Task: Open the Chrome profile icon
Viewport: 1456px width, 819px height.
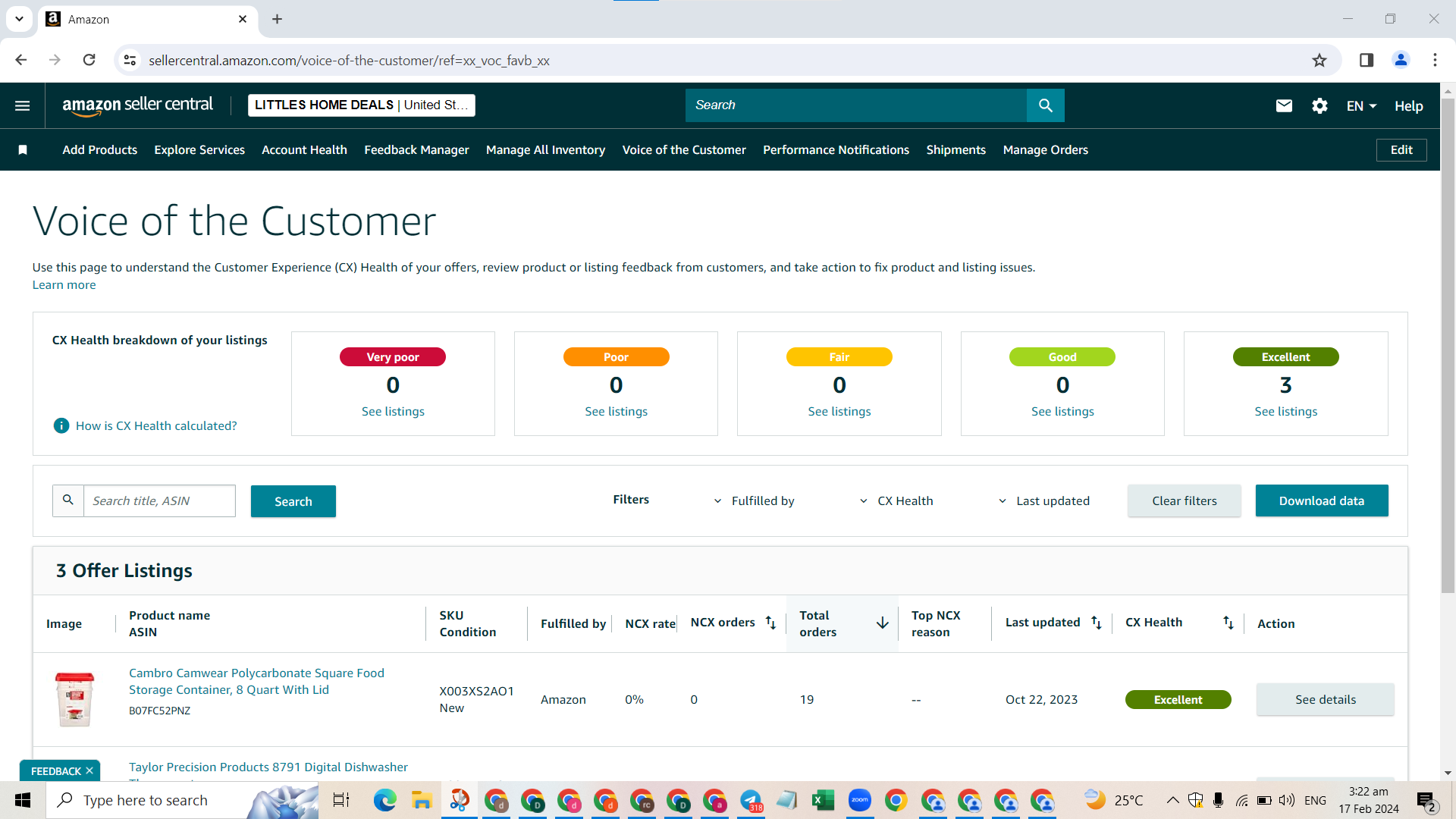Action: point(1401,60)
